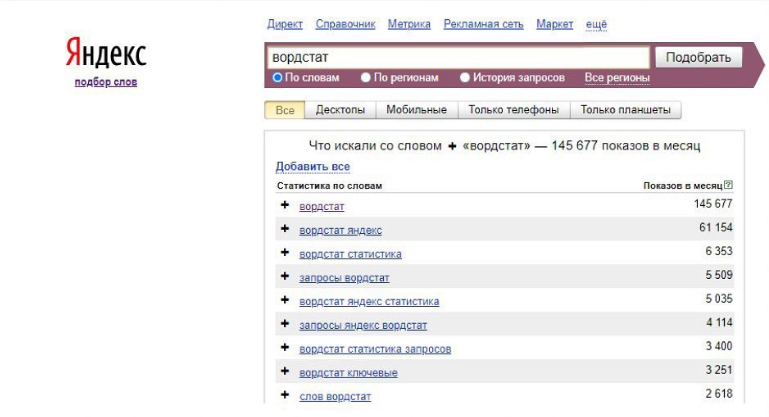Switch to the 'Десктопы' tab

340,110
